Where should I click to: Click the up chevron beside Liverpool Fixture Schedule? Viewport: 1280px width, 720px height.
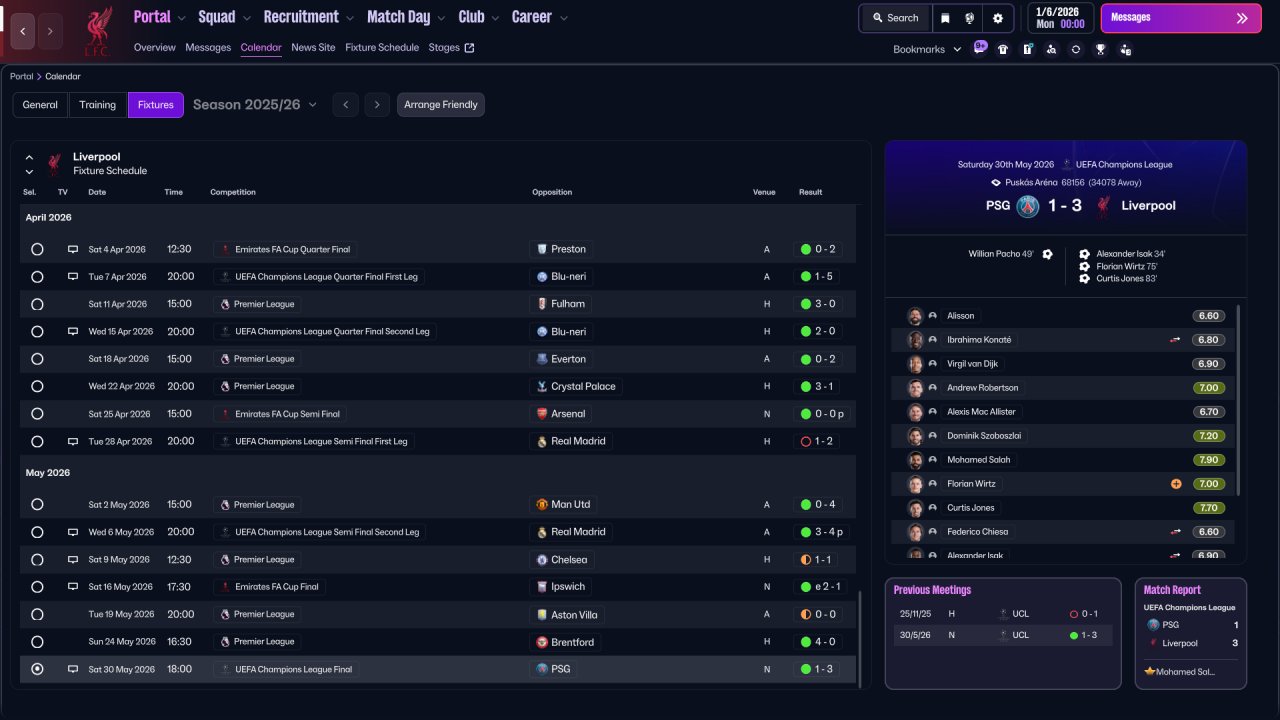(x=29, y=157)
